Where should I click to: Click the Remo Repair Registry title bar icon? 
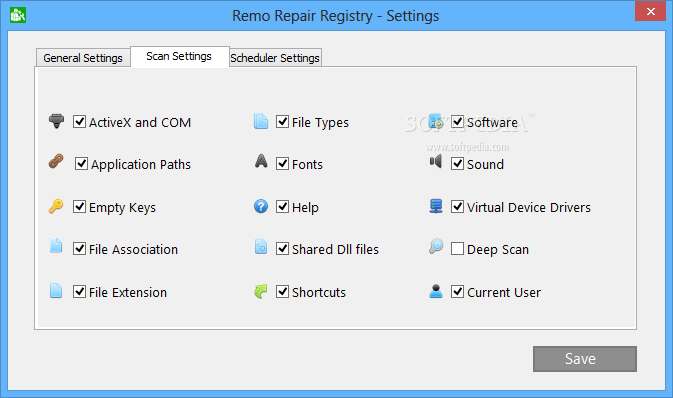click(x=18, y=15)
